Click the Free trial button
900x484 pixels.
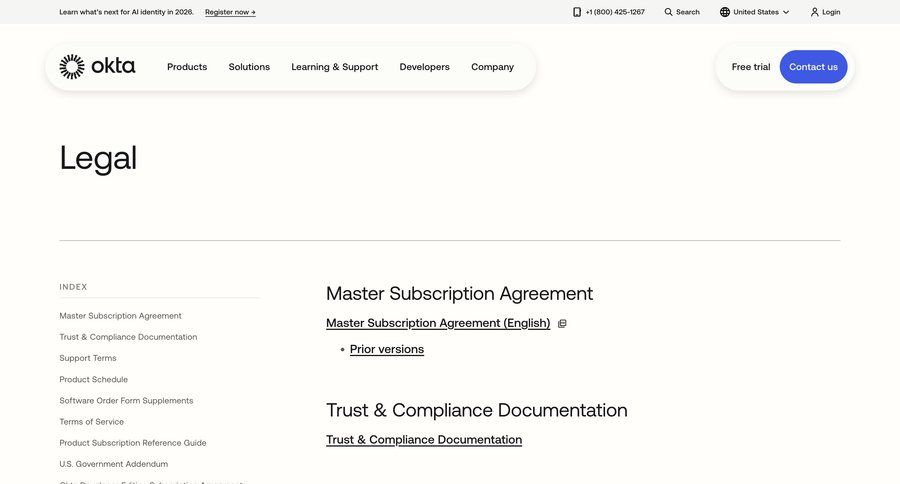coord(751,67)
